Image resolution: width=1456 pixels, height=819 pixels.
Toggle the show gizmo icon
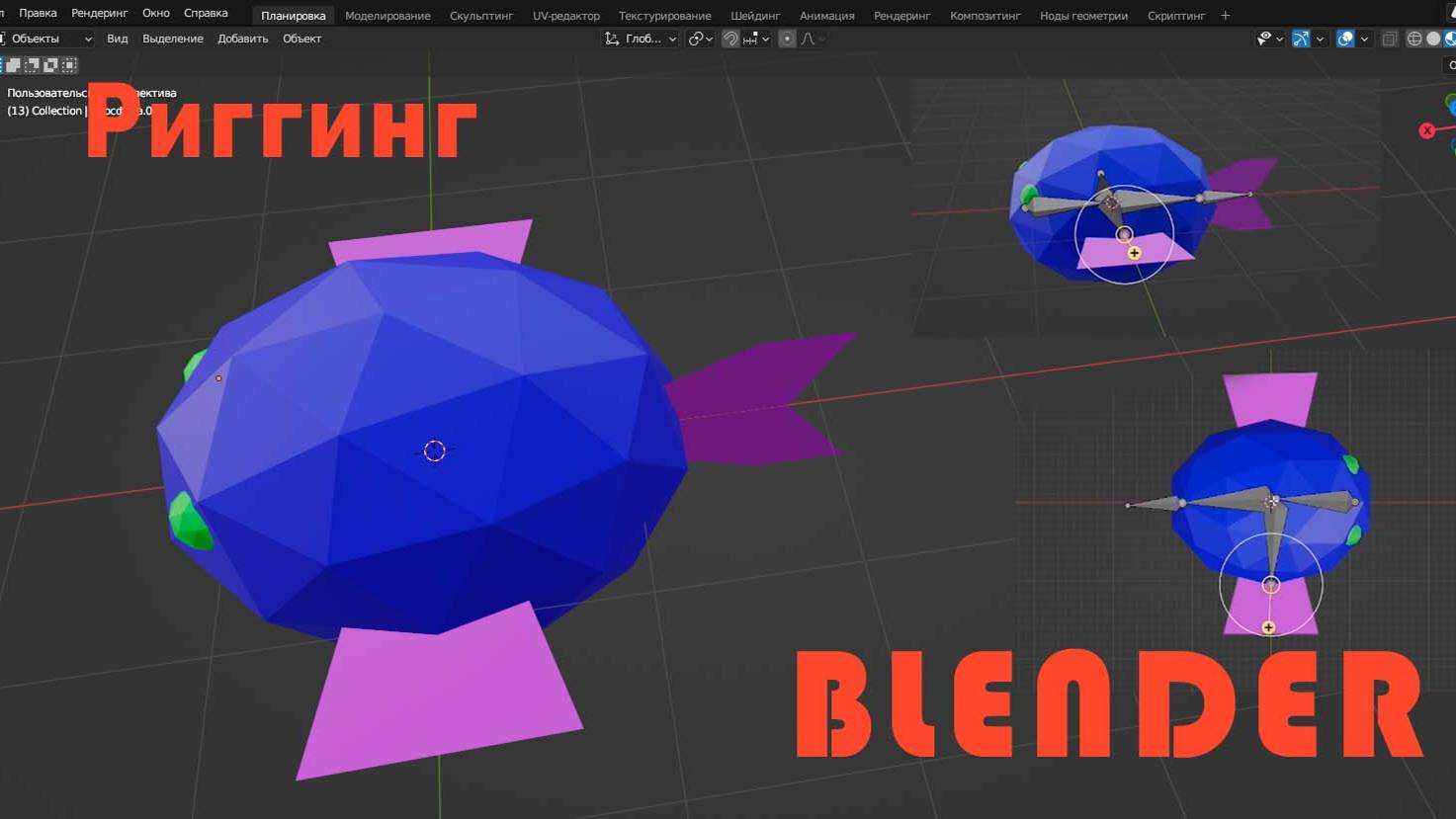click(1301, 39)
